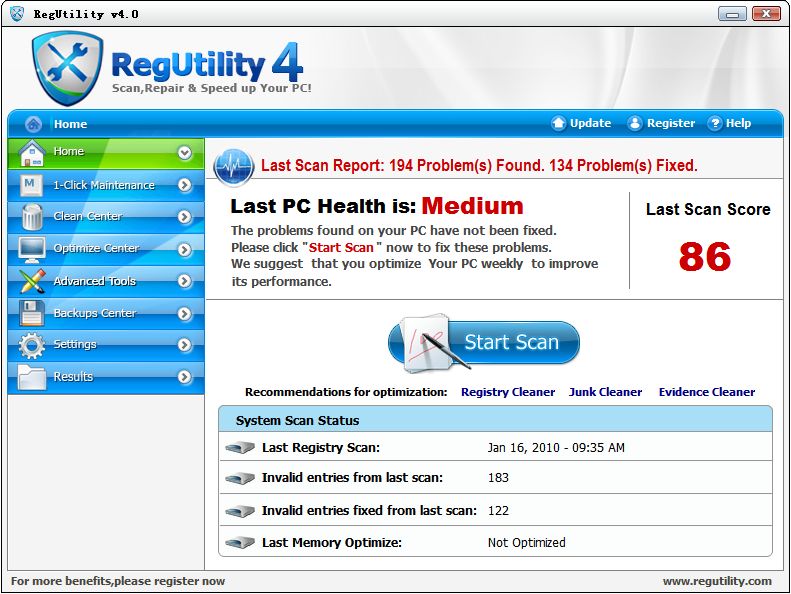The width and height of the screenshot is (791, 594).
Task: Open the Evidence Cleaner link
Action: point(707,392)
